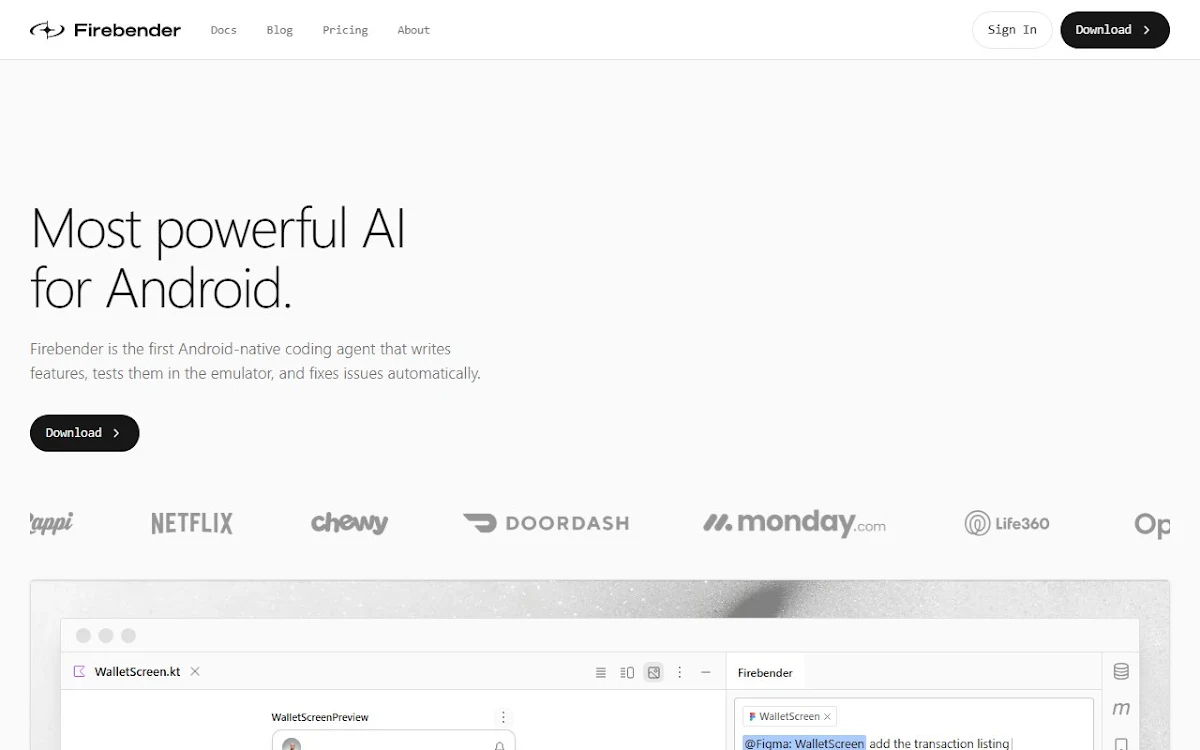Click the DoorDash logo
Image resolution: width=1200 pixels, height=750 pixels.
(546, 523)
